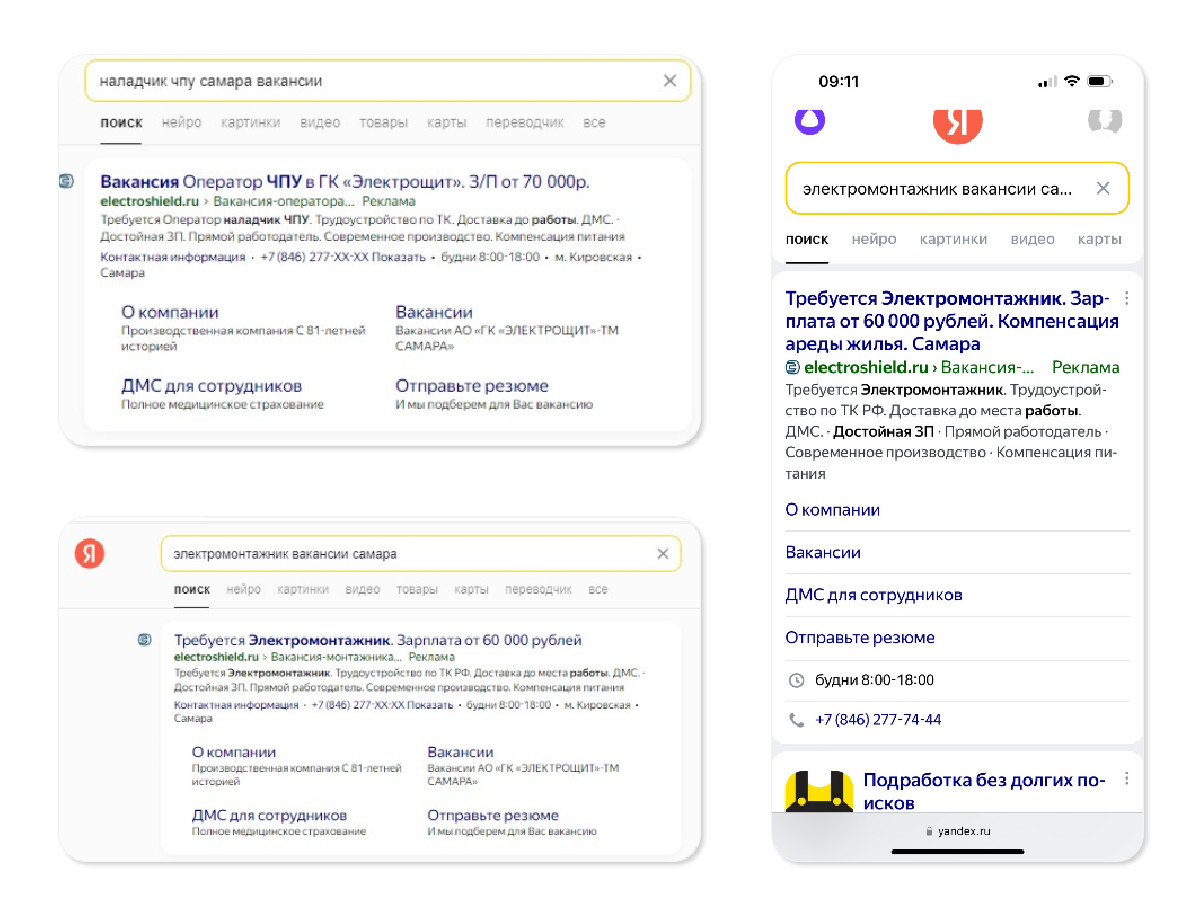Select the 'видео' tab in the top-left search panel
This screenshot has width=1200, height=912.
(x=320, y=123)
